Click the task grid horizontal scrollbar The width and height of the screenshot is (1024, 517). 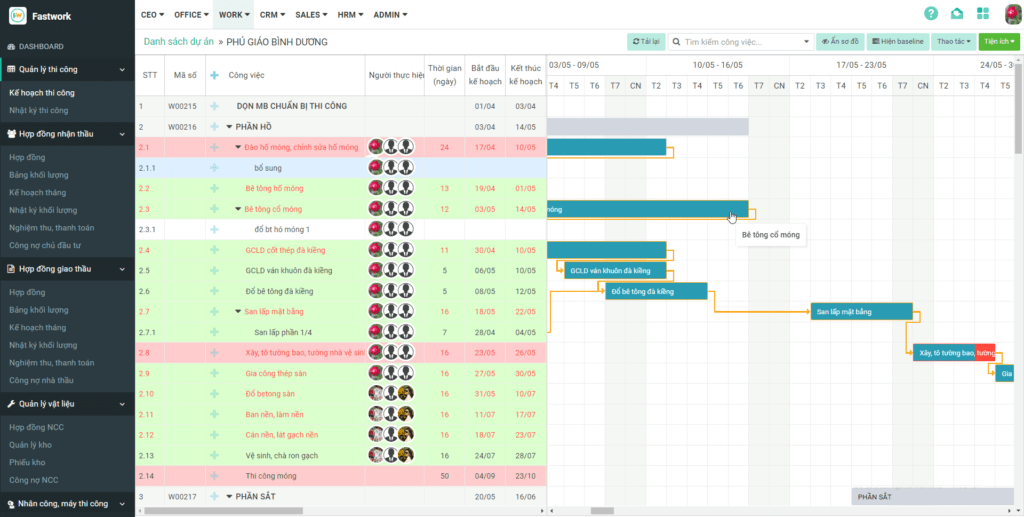(x=222, y=510)
